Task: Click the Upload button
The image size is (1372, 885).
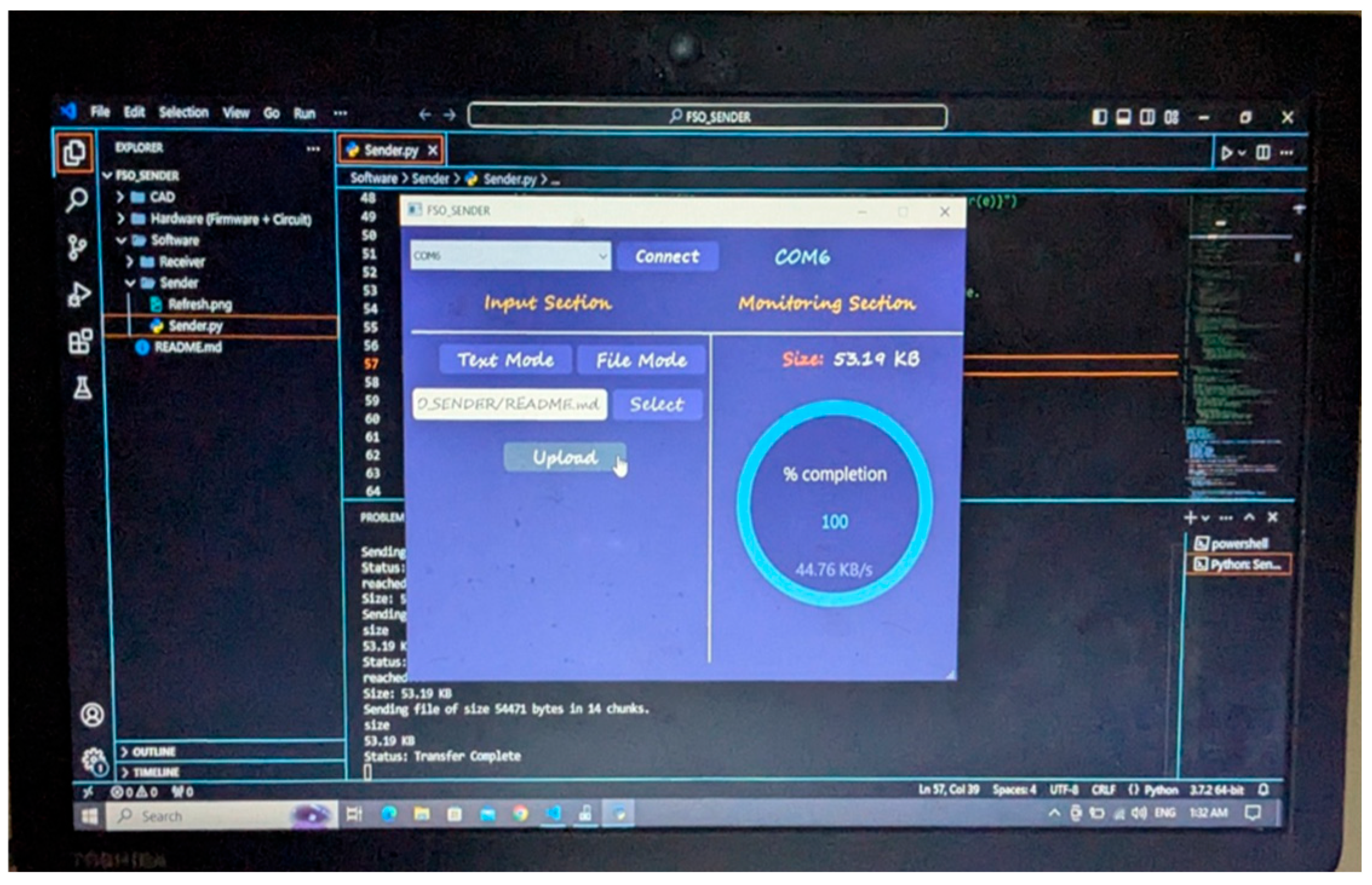Action: click(565, 458)
